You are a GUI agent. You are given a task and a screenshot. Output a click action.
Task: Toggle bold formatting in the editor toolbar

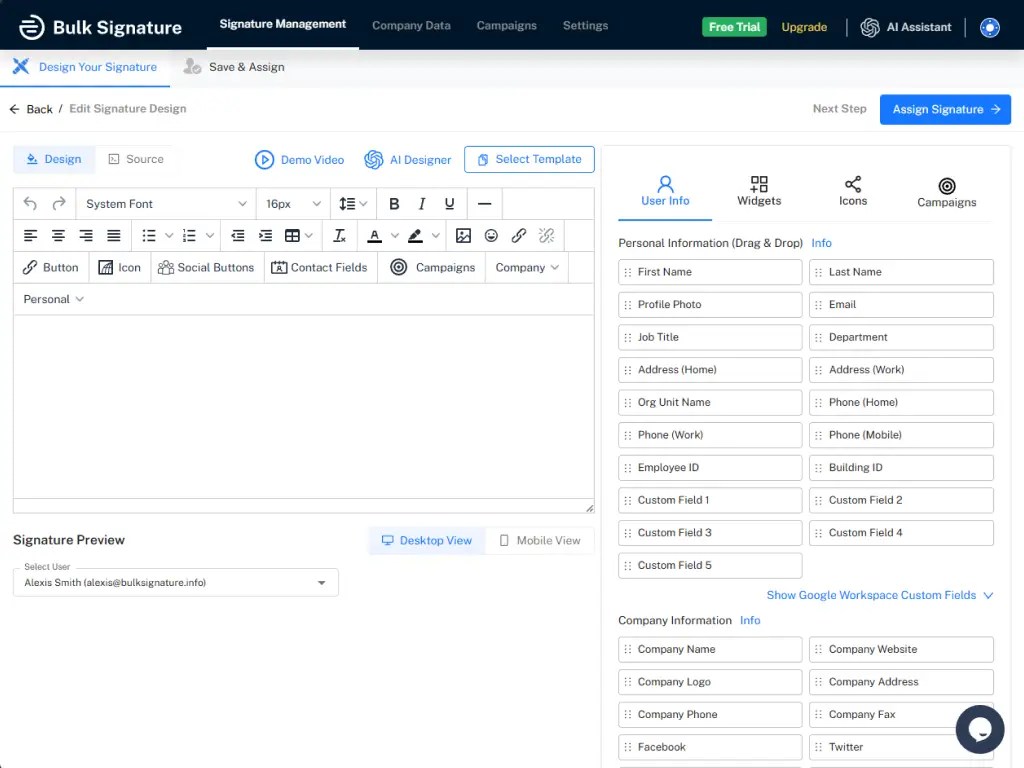[x=394, y=204]
